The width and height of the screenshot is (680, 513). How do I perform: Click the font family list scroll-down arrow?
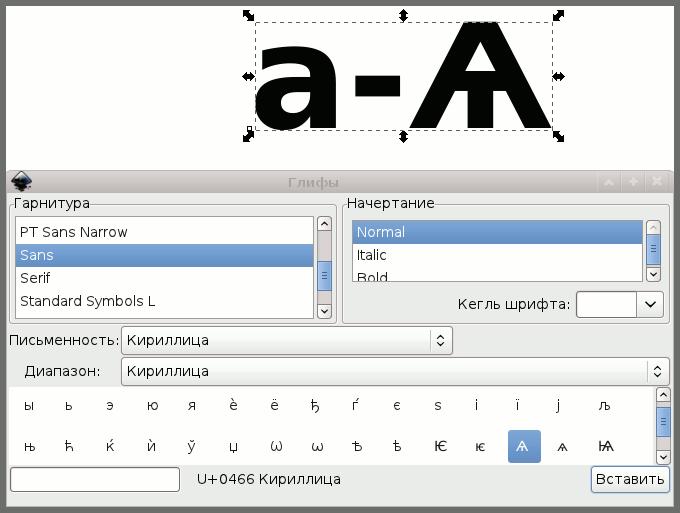324,311
